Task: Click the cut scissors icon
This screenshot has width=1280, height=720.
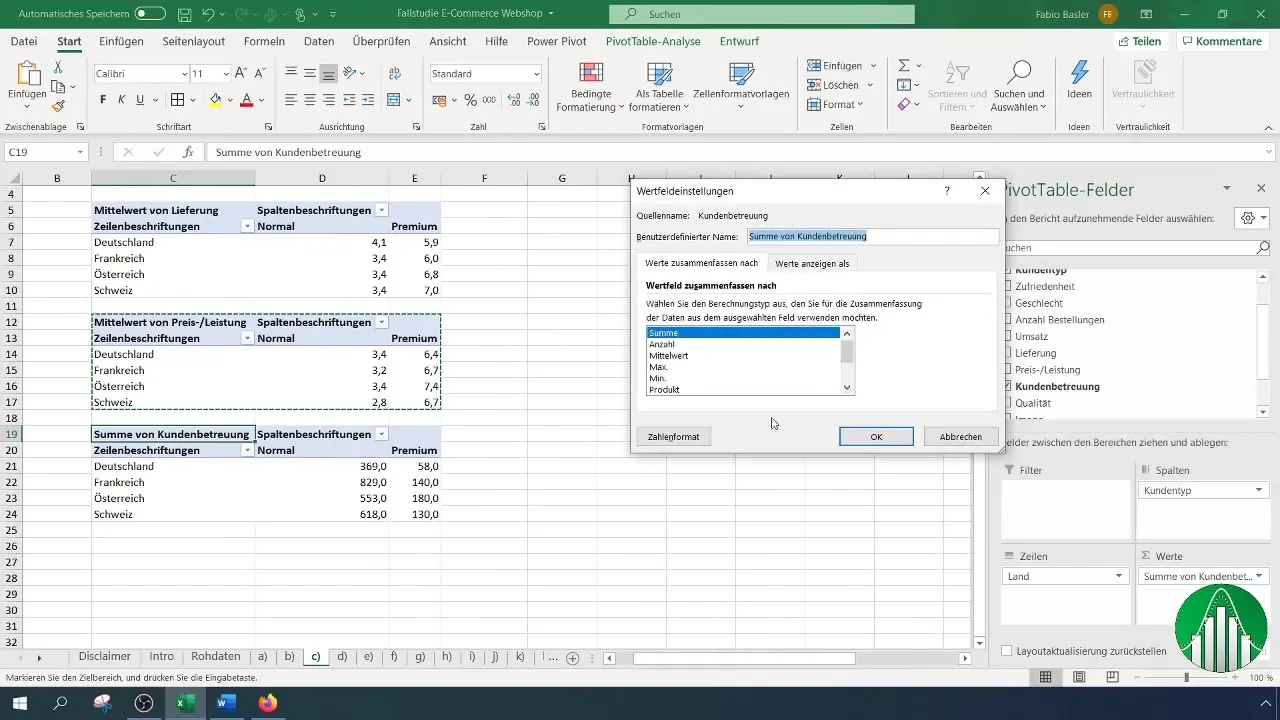Action: 58,67
